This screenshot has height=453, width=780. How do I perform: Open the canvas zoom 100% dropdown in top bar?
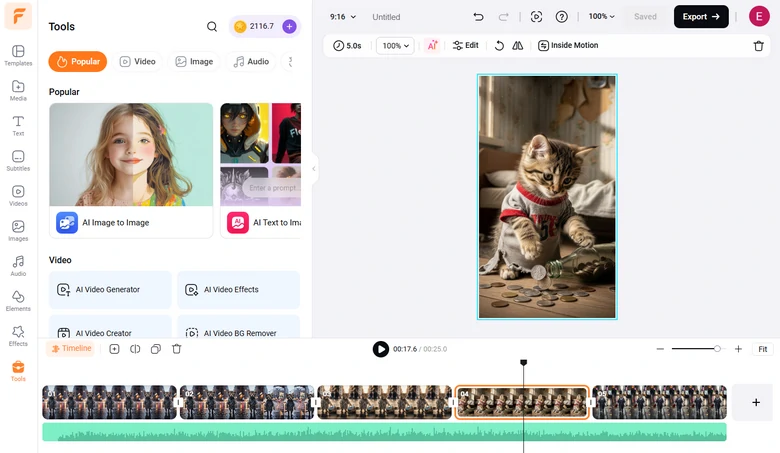(602, 17)
